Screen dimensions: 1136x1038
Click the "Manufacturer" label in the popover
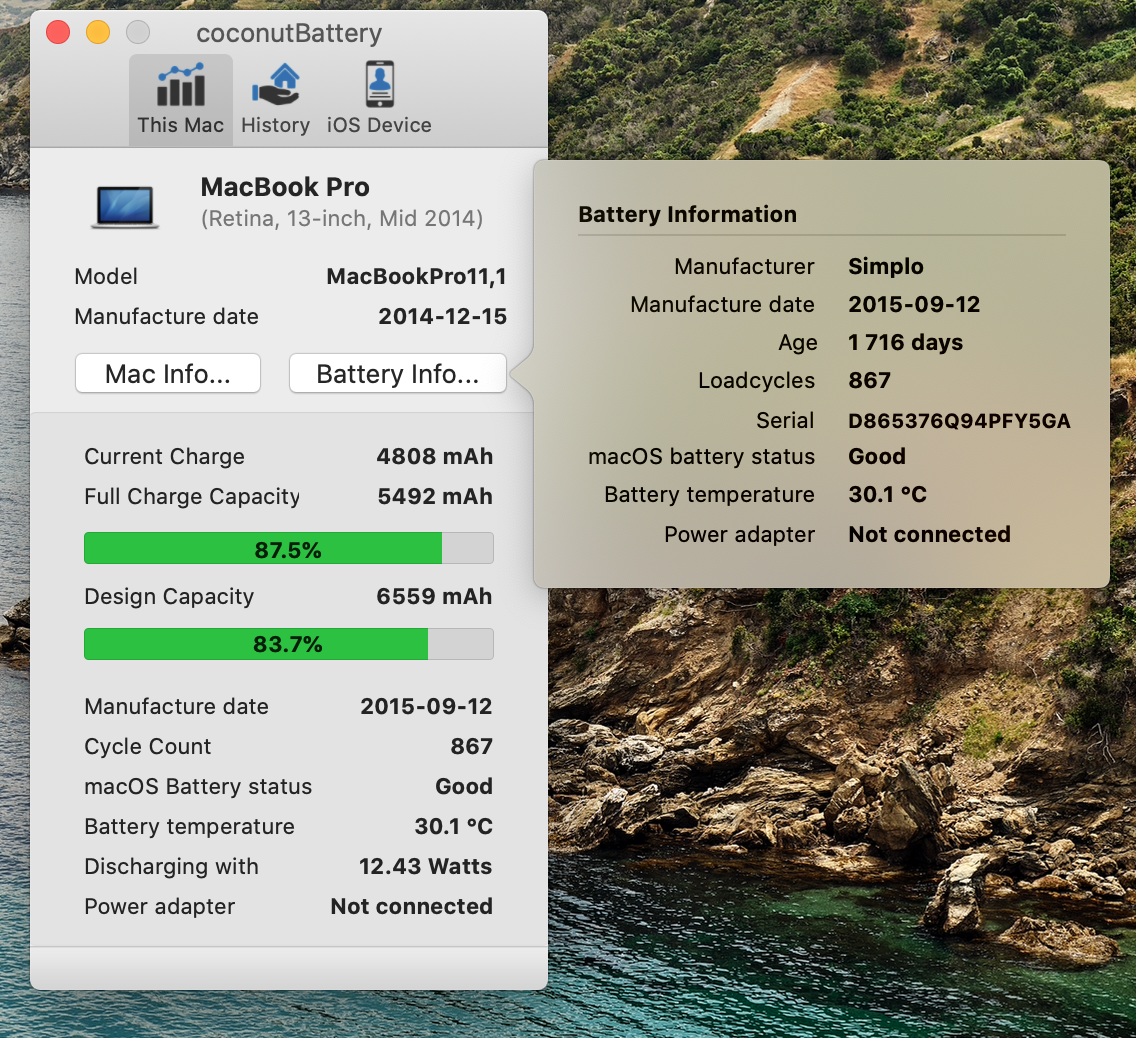[x=744, y=267]
